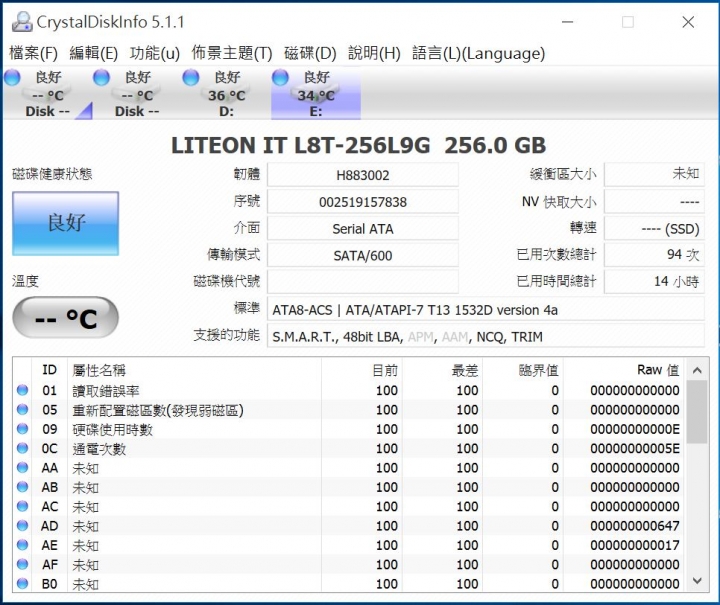The height and width of the screenshot is (605, 720).
Task: Switch to the E: drive at 34 °C
Action: pyautogui.click(x=316, y=94)
